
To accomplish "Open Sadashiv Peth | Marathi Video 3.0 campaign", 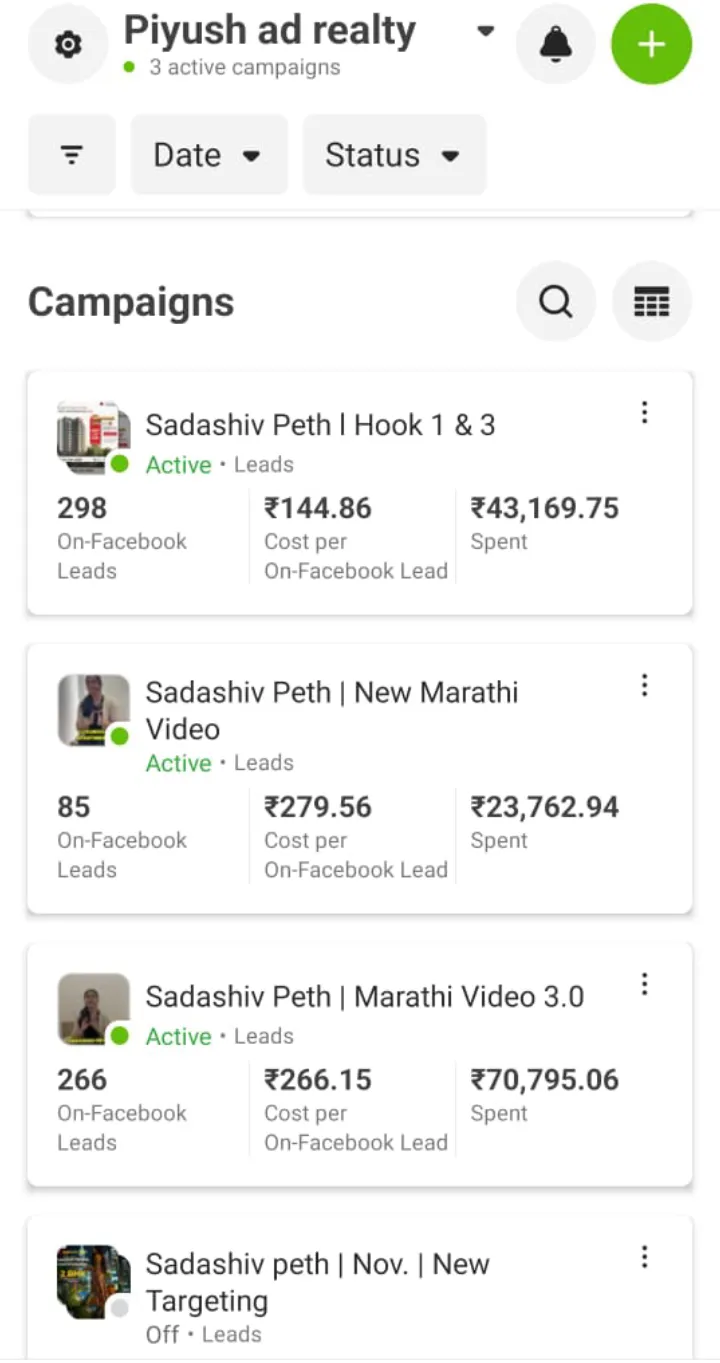I will point(364,997).
